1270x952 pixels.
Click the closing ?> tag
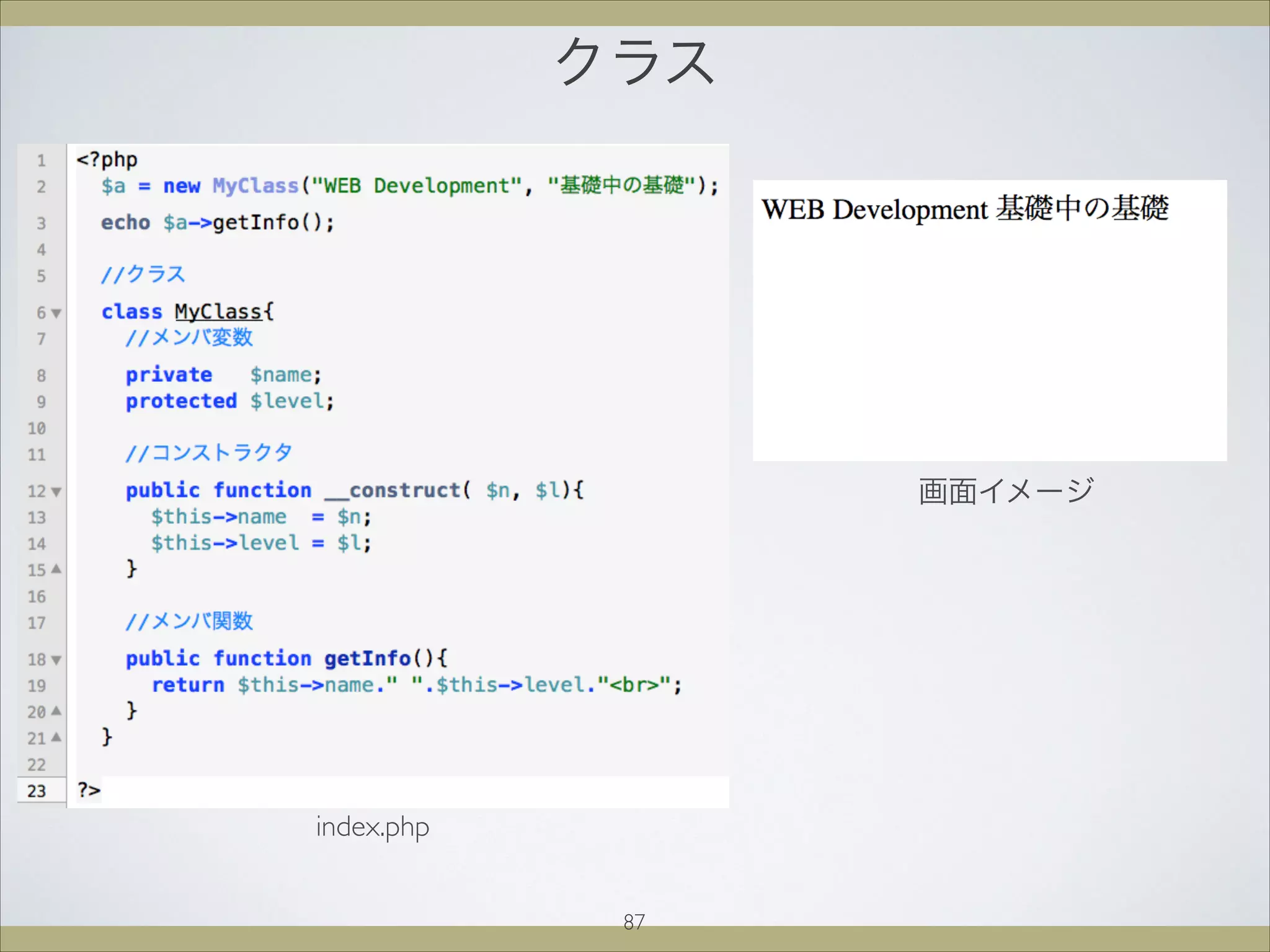[89, 790]
